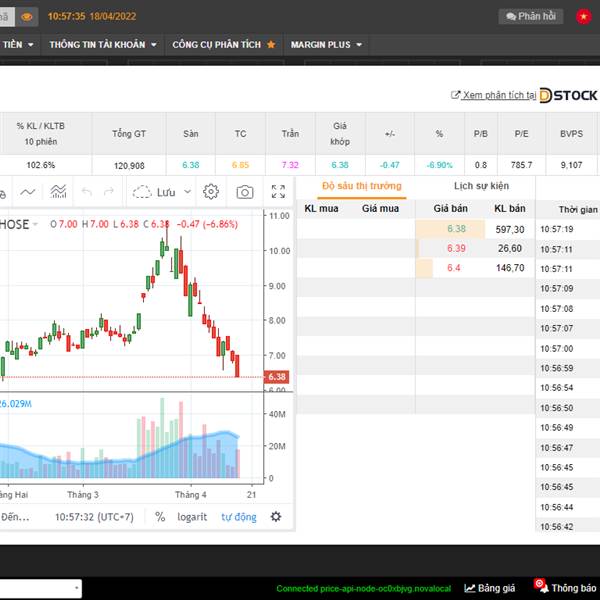This screenshot has width=600, height=600.
Task: Open THÔNG TIN TÀI KHOẢN menu
Action: [103, 45]
